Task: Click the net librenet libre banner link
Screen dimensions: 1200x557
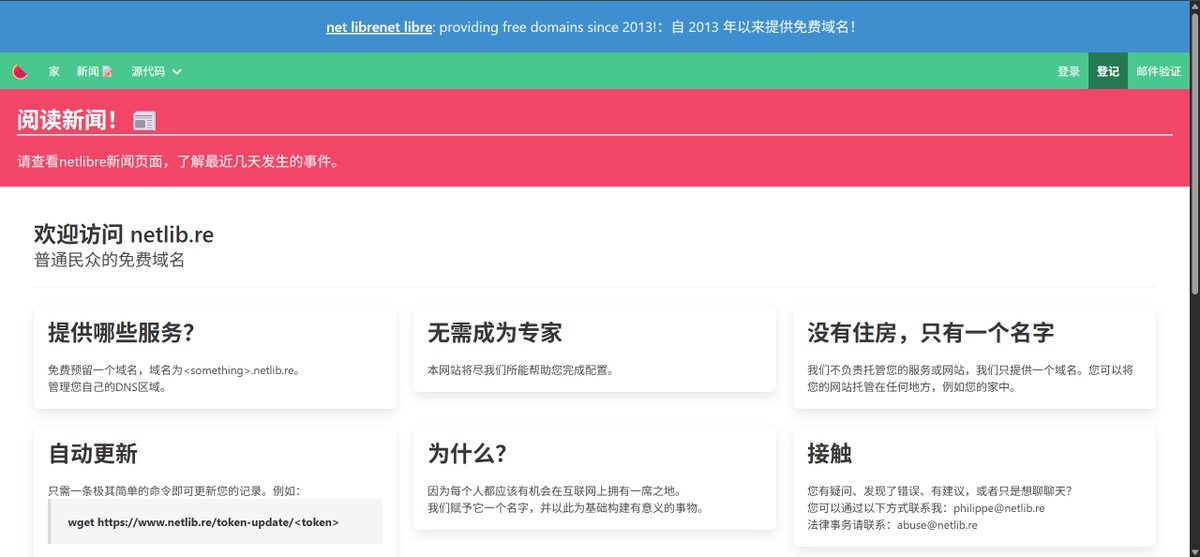Action: (379, 27)
